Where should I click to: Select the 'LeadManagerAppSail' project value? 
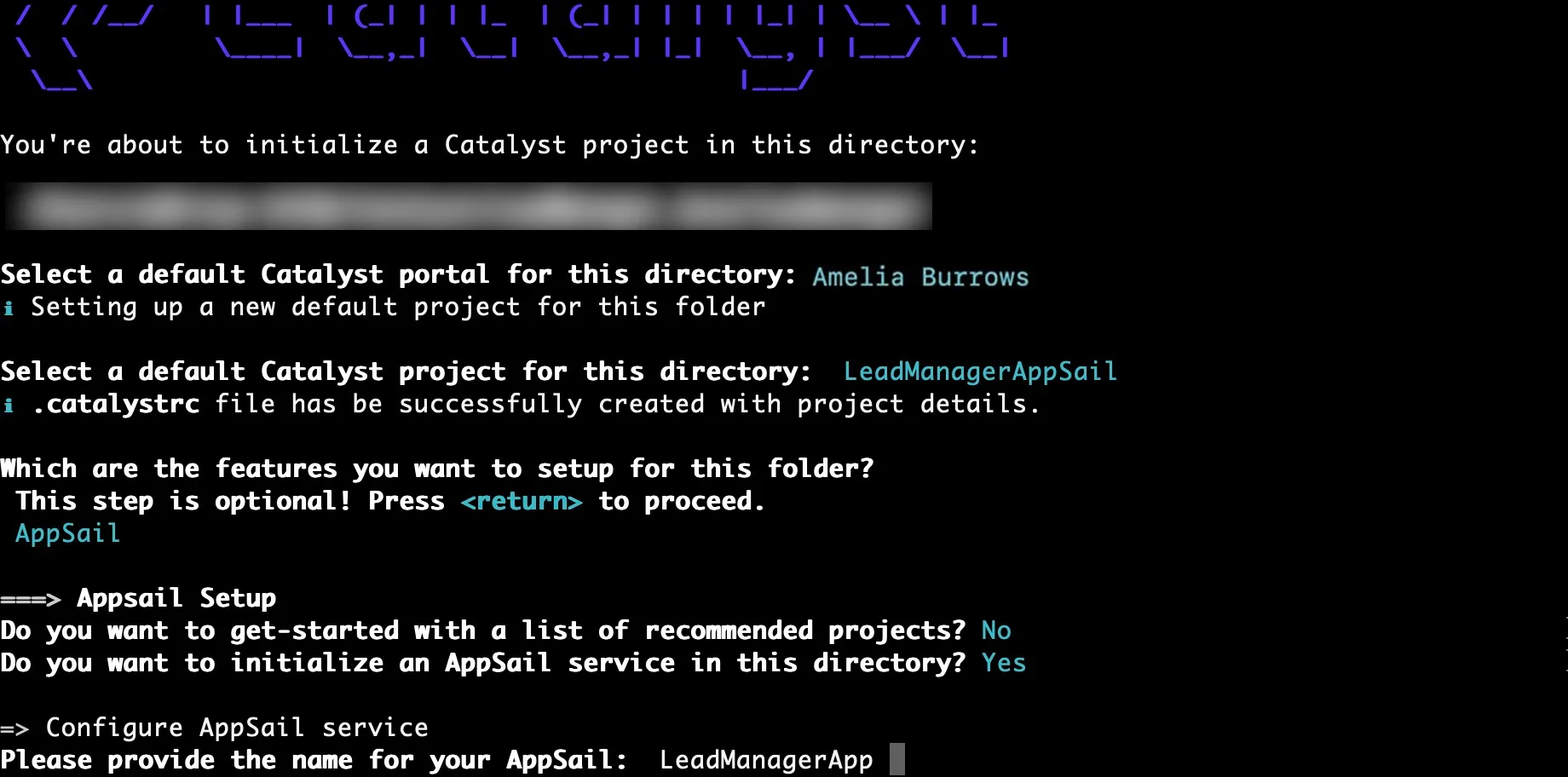[980, 371]
